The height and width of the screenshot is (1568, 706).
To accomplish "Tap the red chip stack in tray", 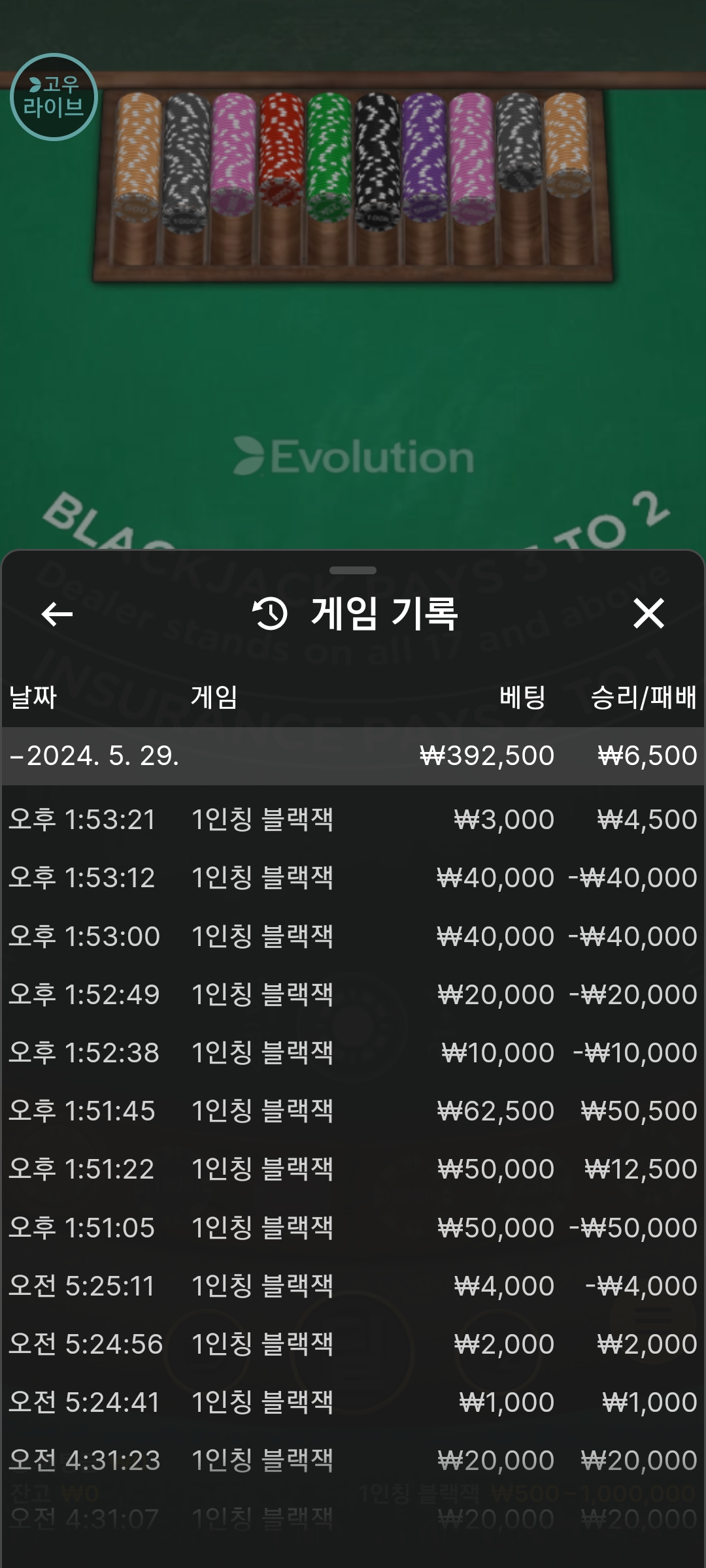I will pyautogui.click(x=282, y=149).
